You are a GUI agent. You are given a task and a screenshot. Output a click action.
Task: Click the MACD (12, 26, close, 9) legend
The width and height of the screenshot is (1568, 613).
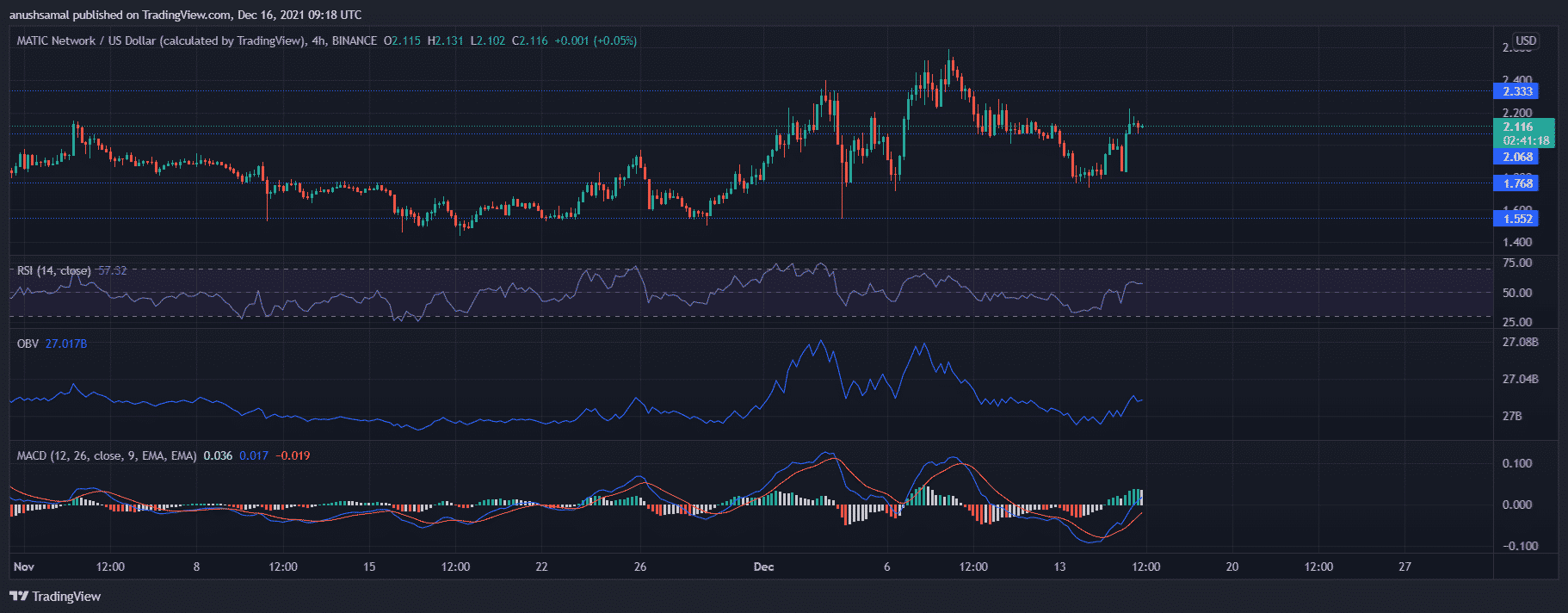pyautogui.click(x=106, y=455)
